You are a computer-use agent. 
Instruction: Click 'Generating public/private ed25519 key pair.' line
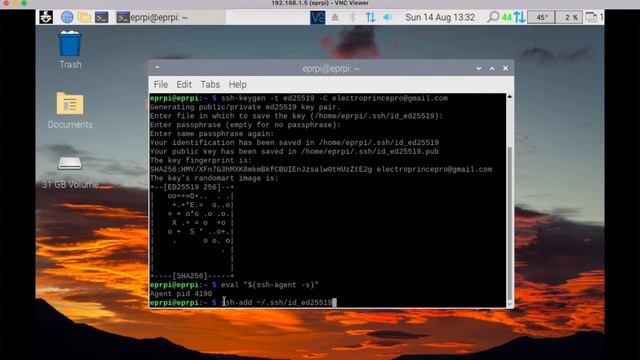click(245, 107)
